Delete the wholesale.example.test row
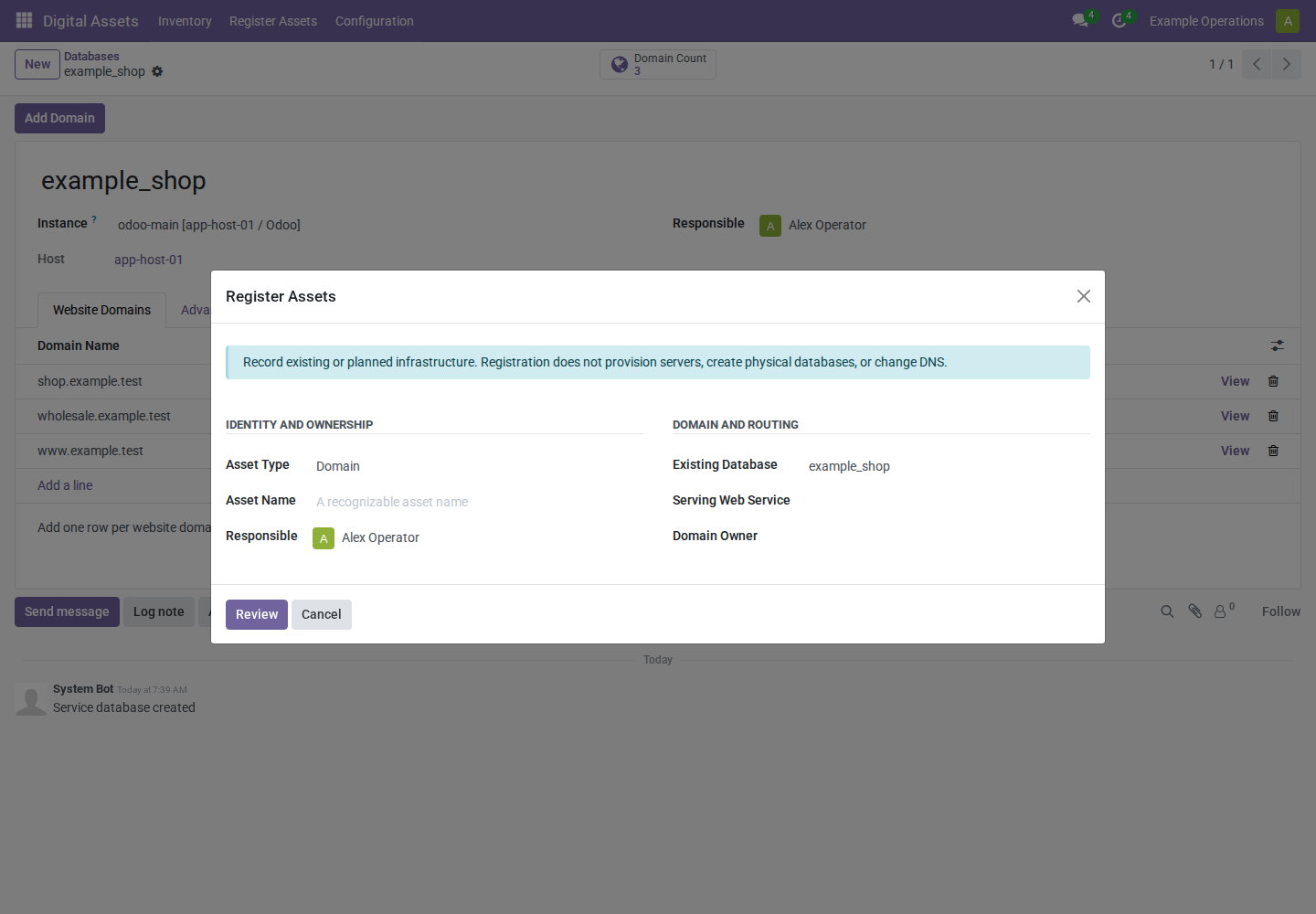1316x914 pixels. pyautogui.click(x=1273, y=416)
